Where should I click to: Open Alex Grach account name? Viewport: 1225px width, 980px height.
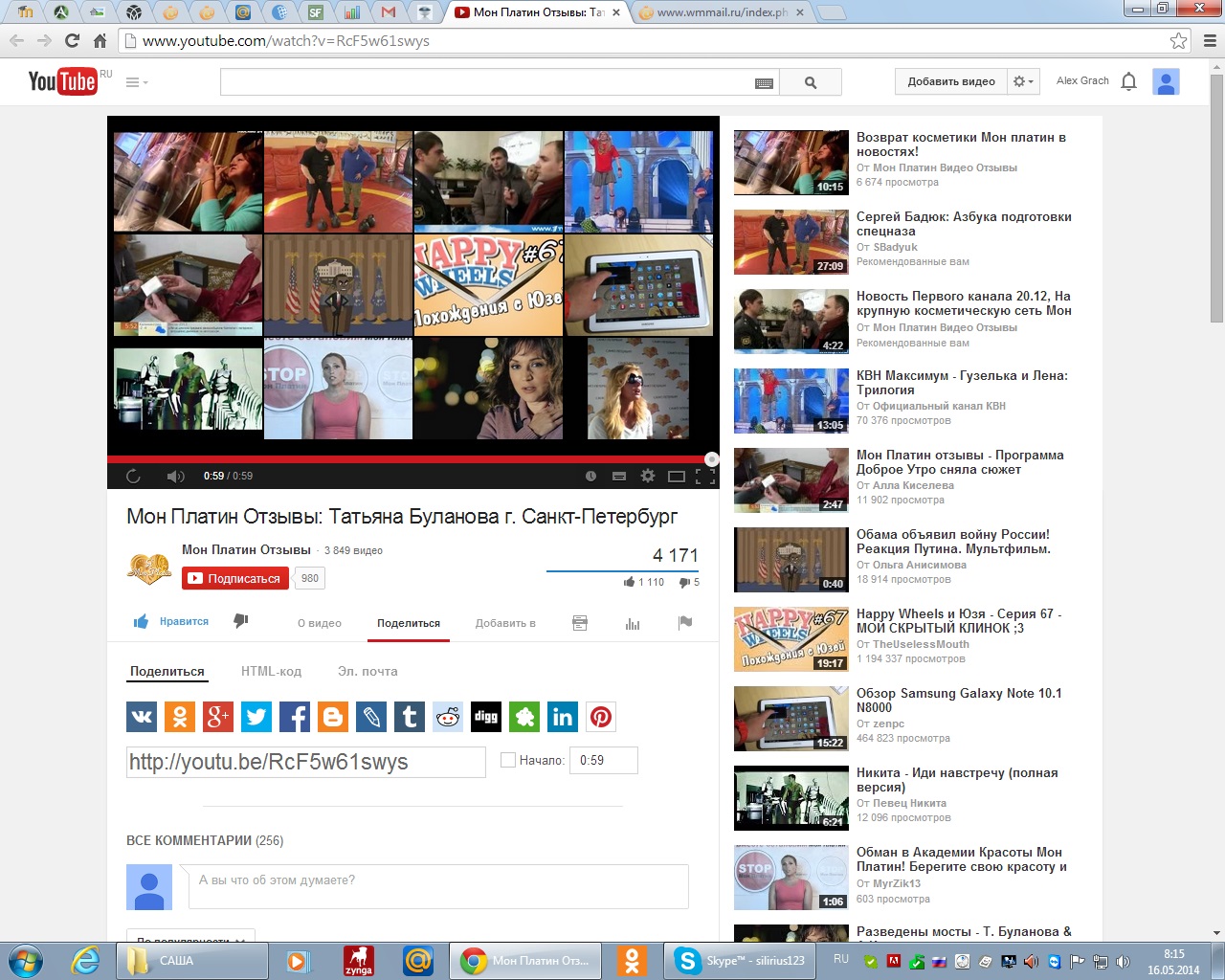tap(1082, 80)
